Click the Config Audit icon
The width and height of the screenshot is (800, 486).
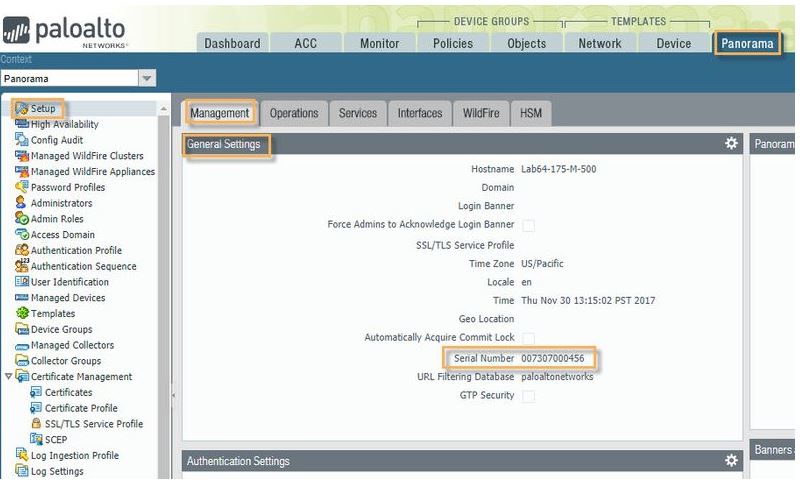pos(21,140)
